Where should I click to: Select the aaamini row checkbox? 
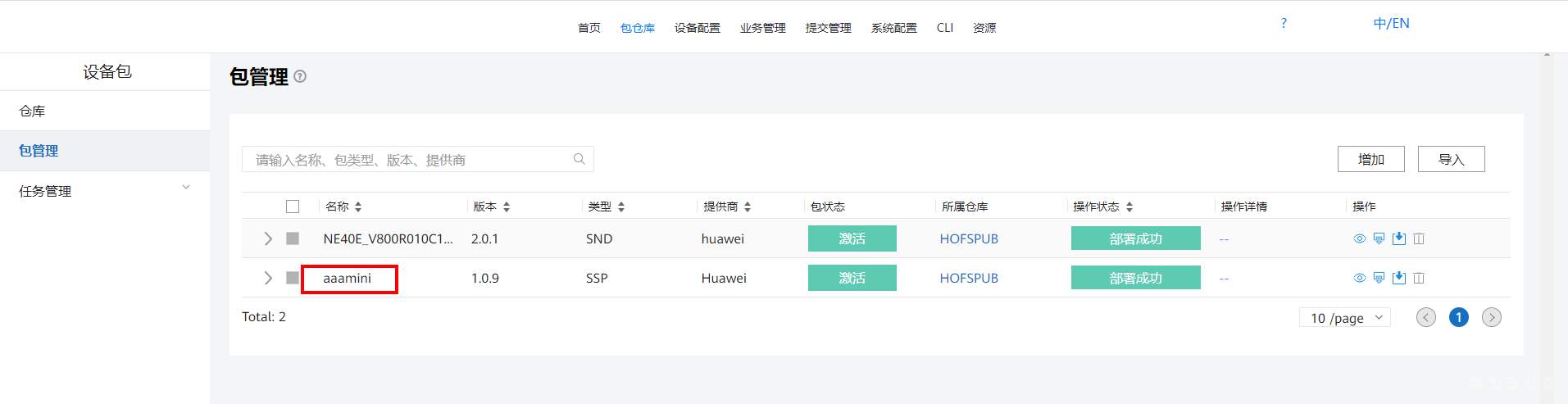(293, 278)
